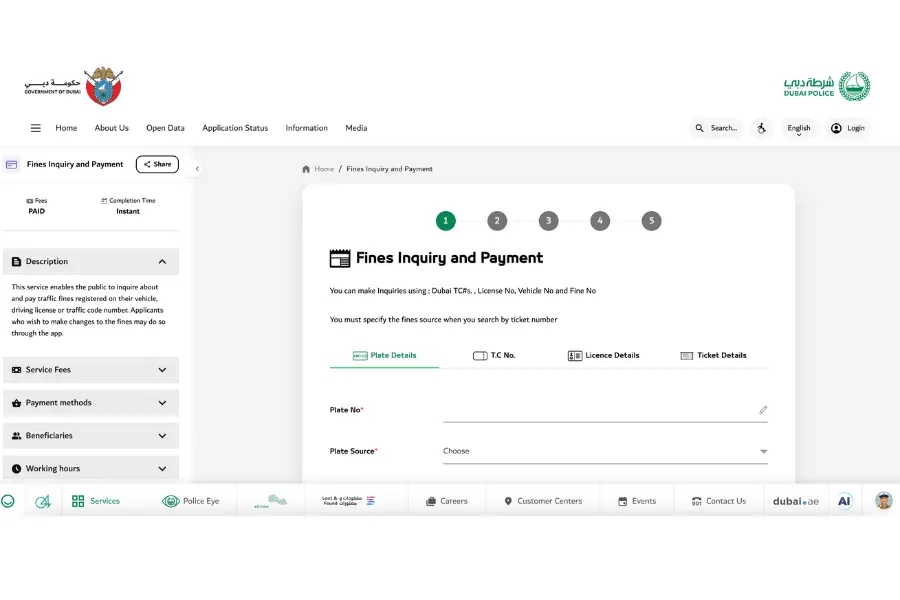Open Police Eye from the bottom bar
This screenshot has width=900, height=600.
pos(190,501)
